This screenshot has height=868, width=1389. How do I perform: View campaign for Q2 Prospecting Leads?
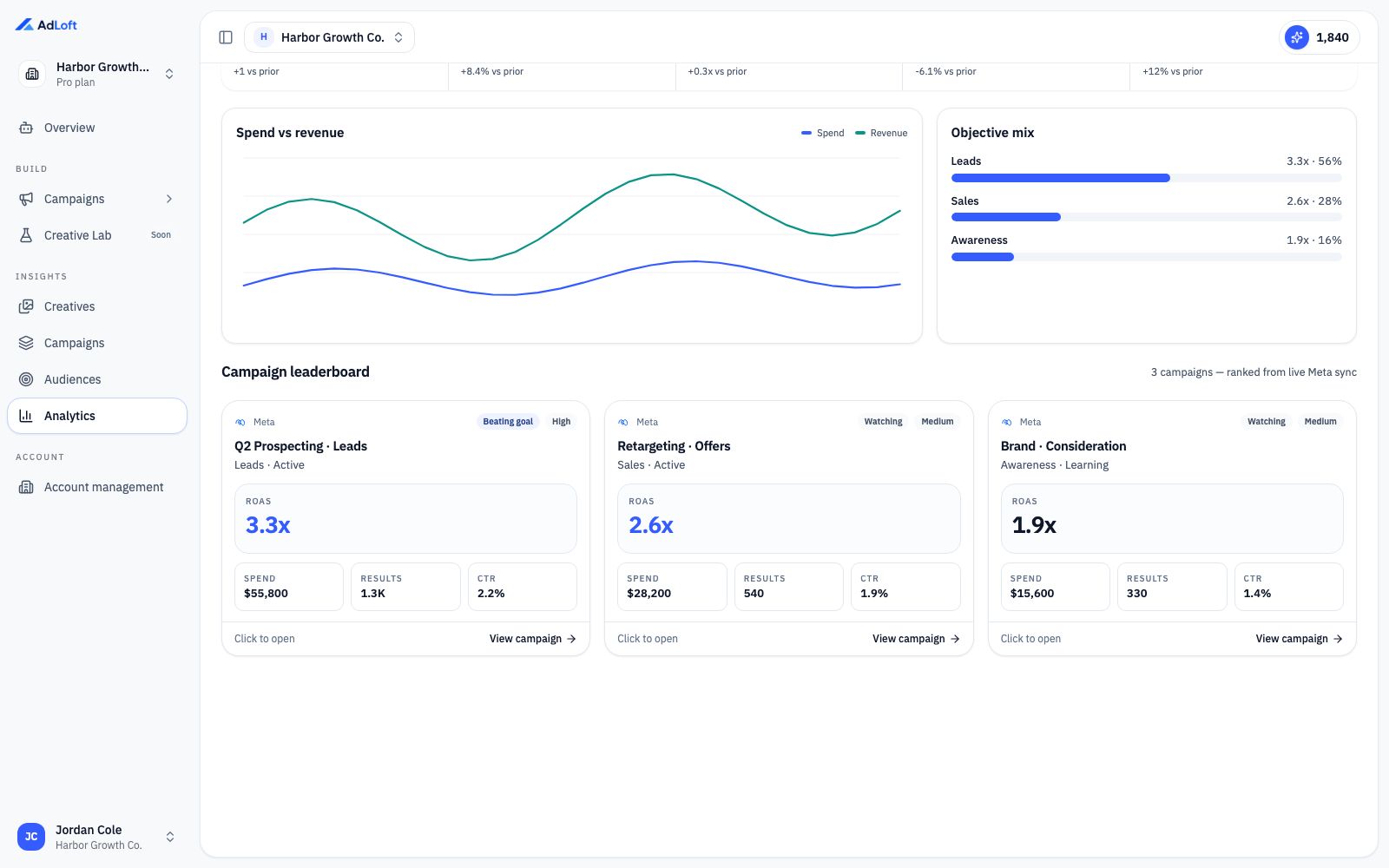(532, 639)
